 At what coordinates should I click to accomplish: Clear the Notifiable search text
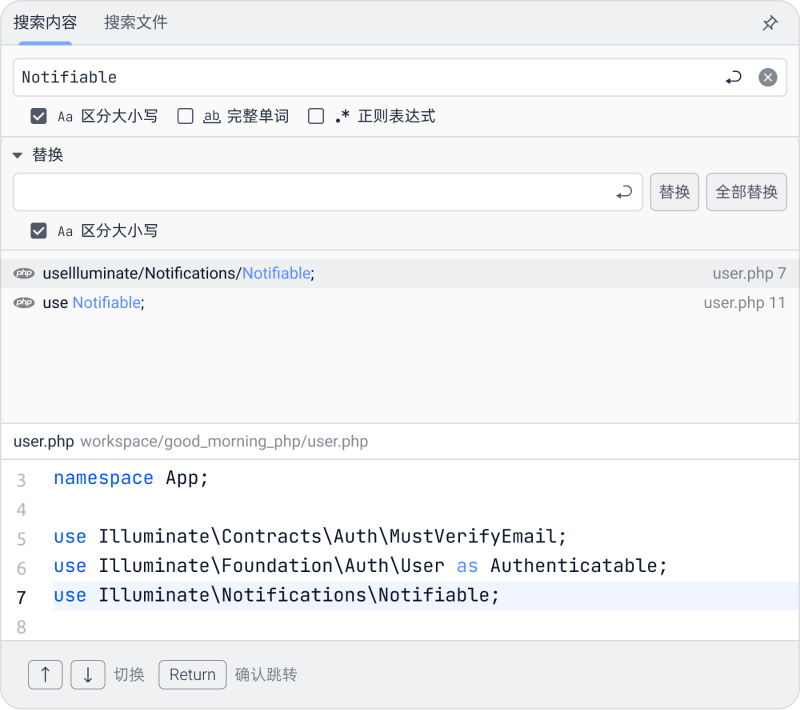767,78
